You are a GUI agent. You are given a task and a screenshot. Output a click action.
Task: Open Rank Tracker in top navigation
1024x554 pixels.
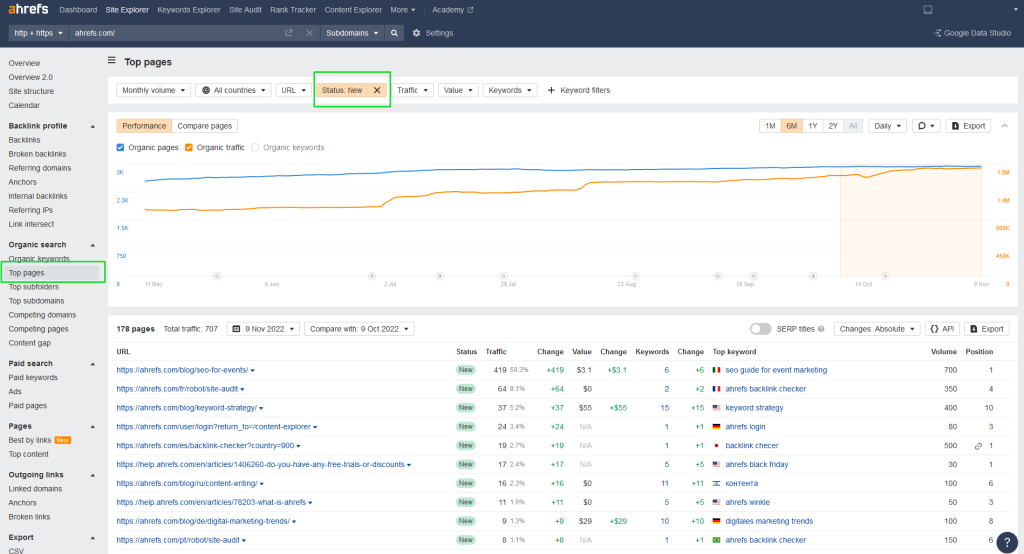293,10
